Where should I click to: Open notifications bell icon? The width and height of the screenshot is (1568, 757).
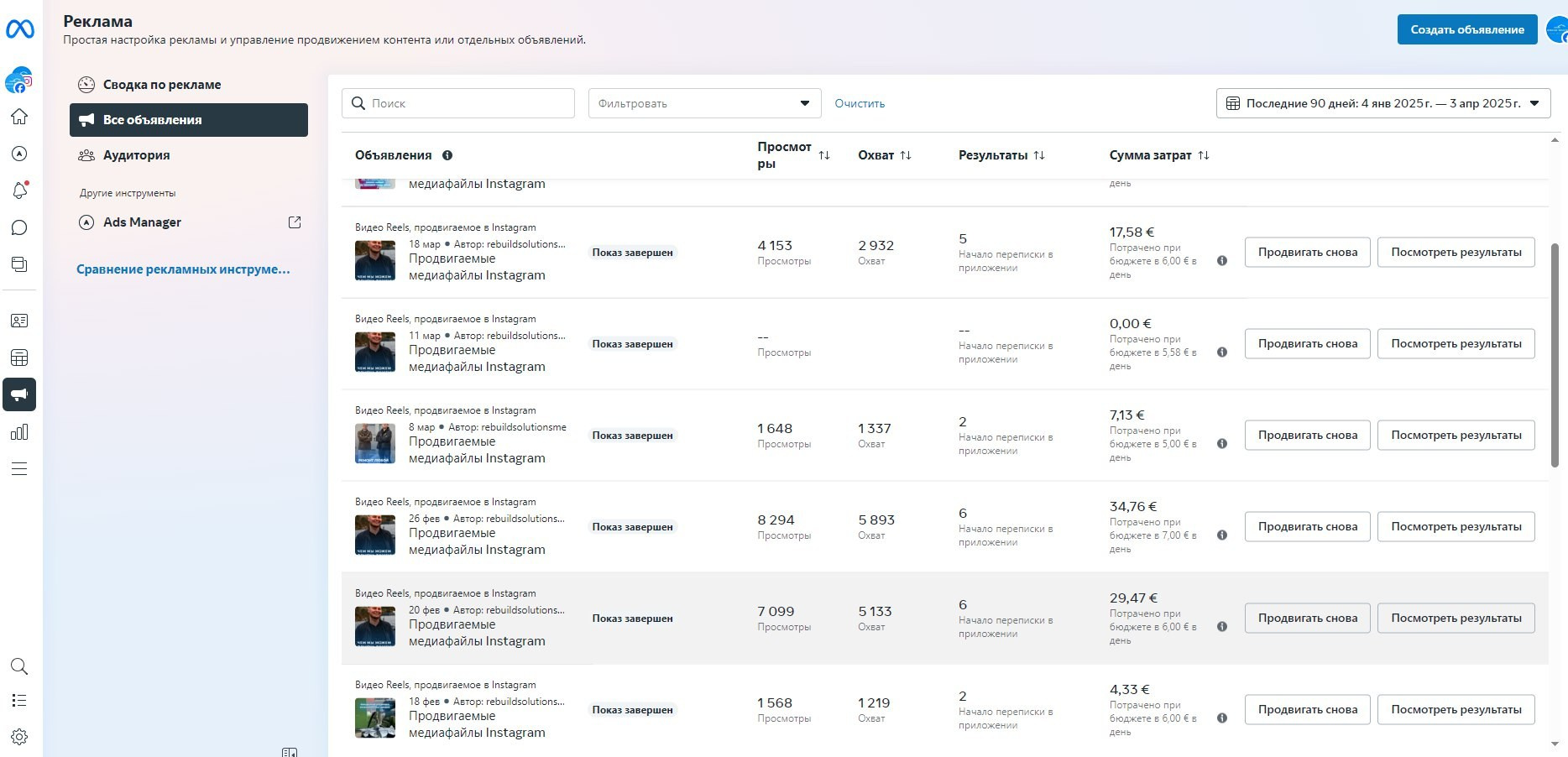[19, 191]
